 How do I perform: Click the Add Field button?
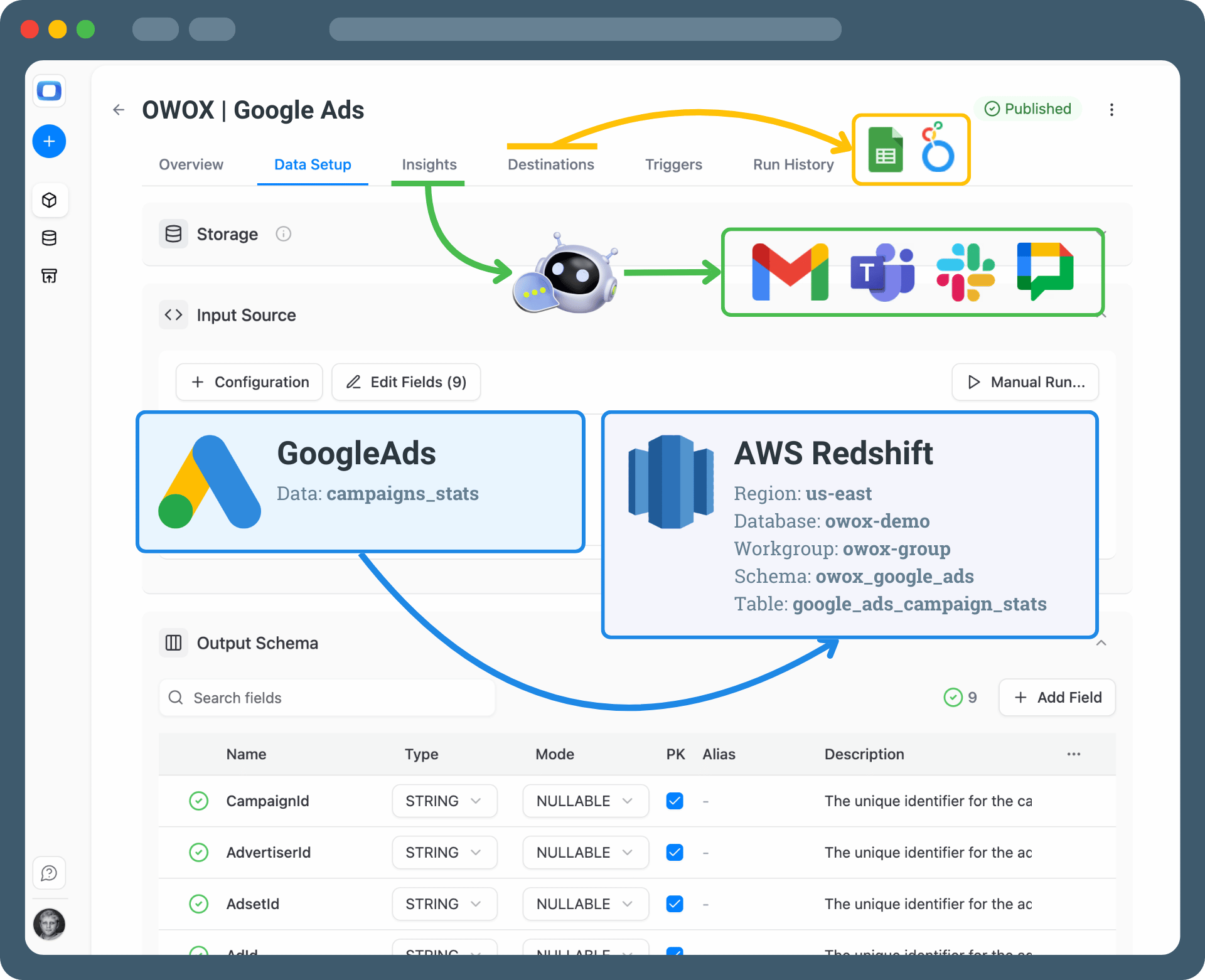tap(1057, 697)
